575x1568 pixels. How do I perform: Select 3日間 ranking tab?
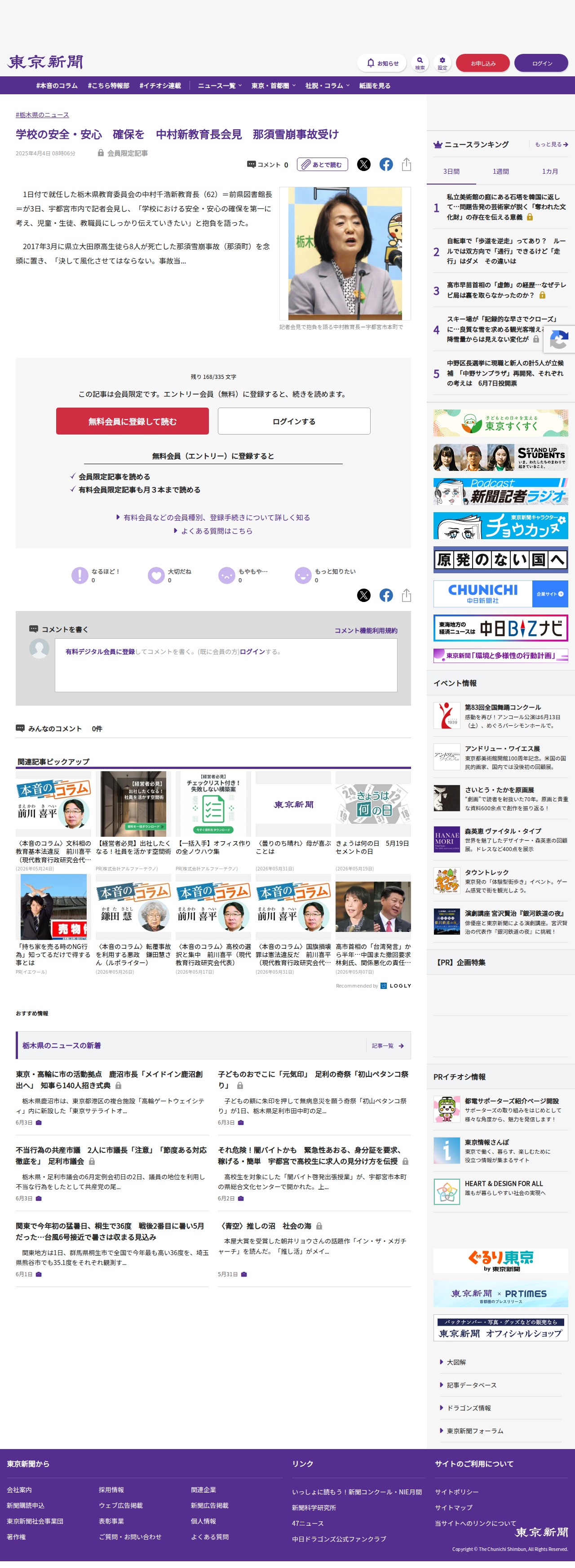point(451,171)
